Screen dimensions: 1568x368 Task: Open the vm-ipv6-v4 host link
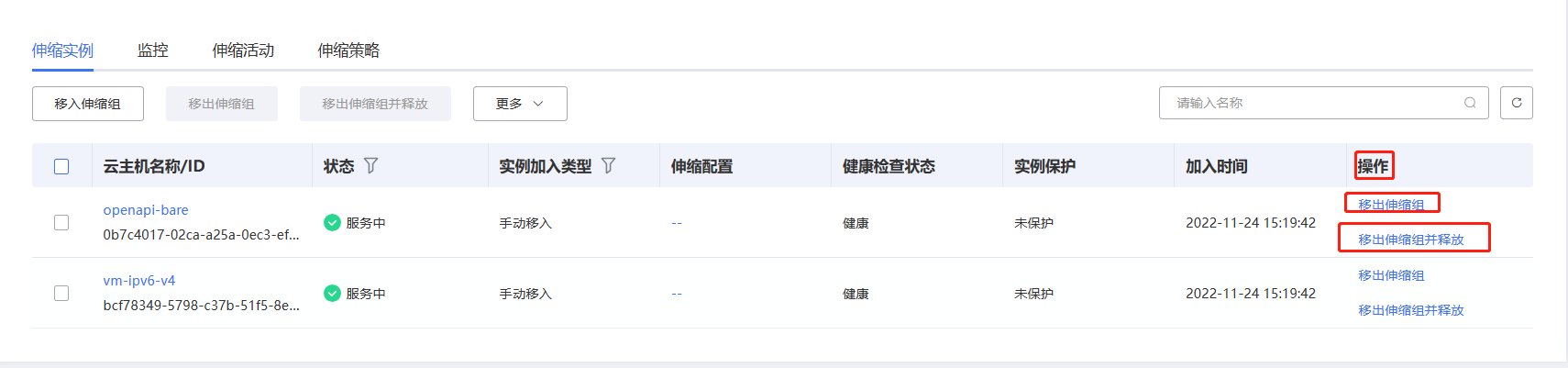[139, 281]
